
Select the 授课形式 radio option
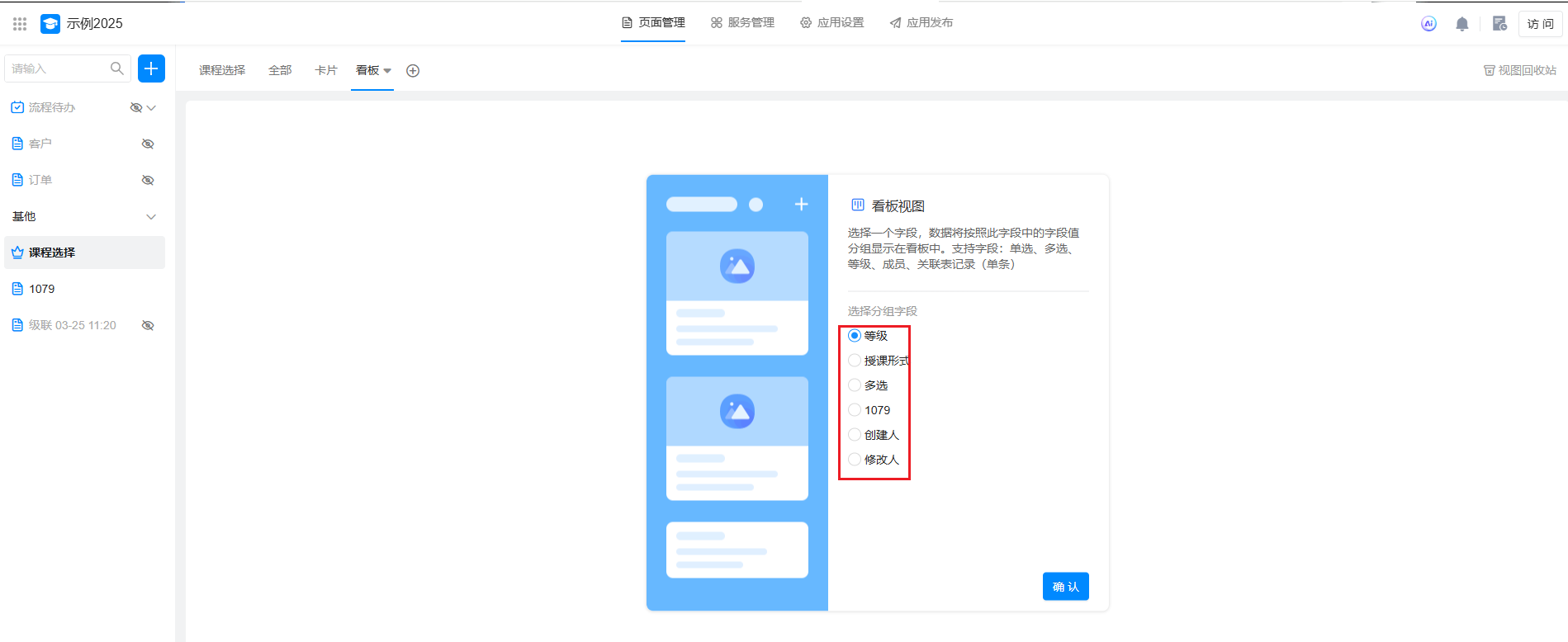click(855, 361)
